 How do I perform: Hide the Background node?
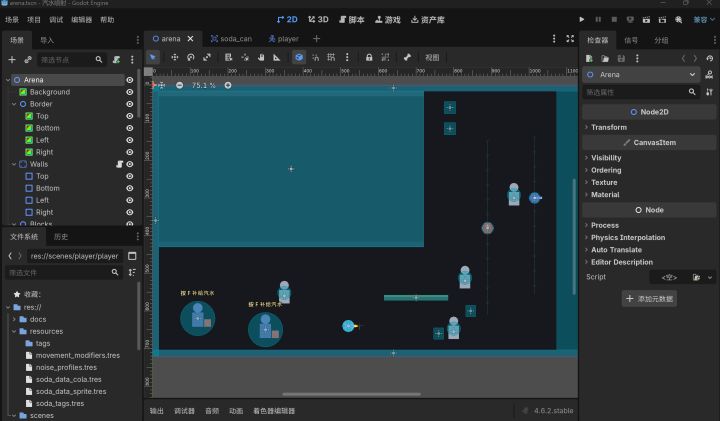129,92
